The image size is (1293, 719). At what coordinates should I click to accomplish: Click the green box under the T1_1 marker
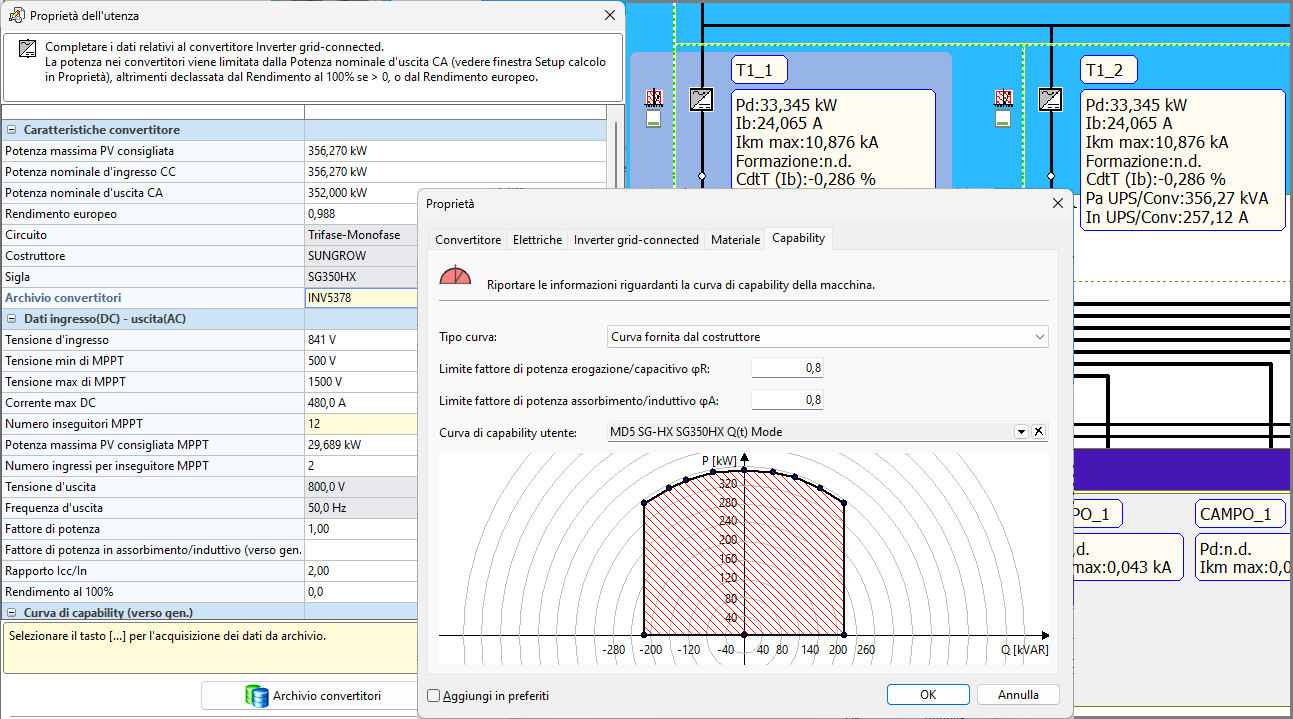654,119
